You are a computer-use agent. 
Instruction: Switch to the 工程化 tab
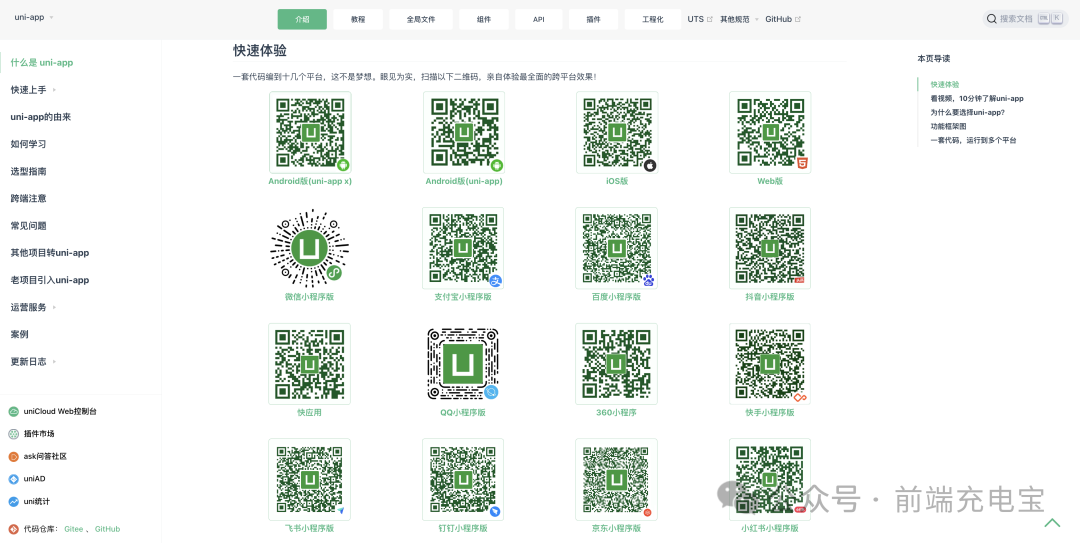point(652,19)
